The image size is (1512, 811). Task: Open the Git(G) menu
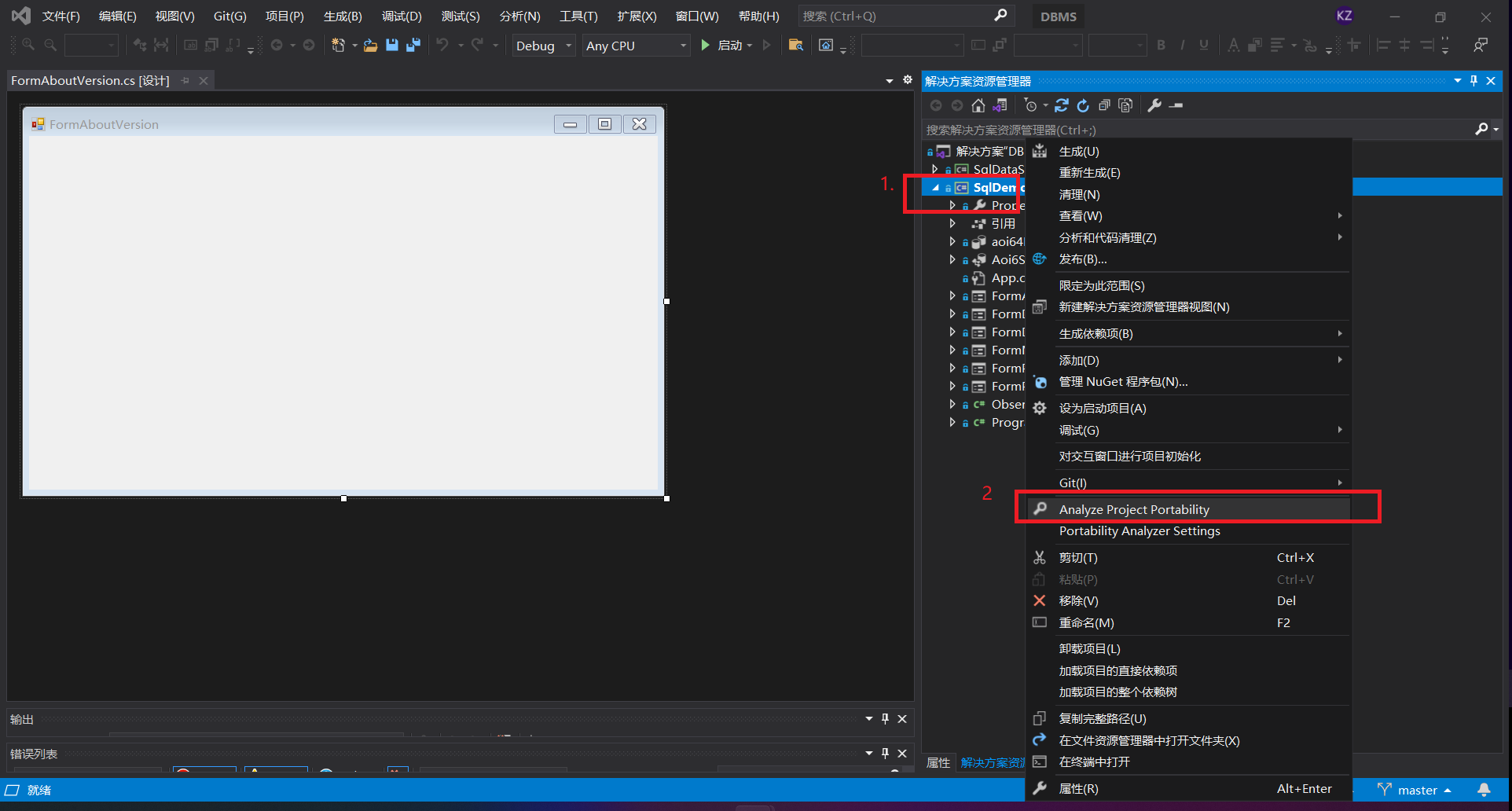[229, 16]
